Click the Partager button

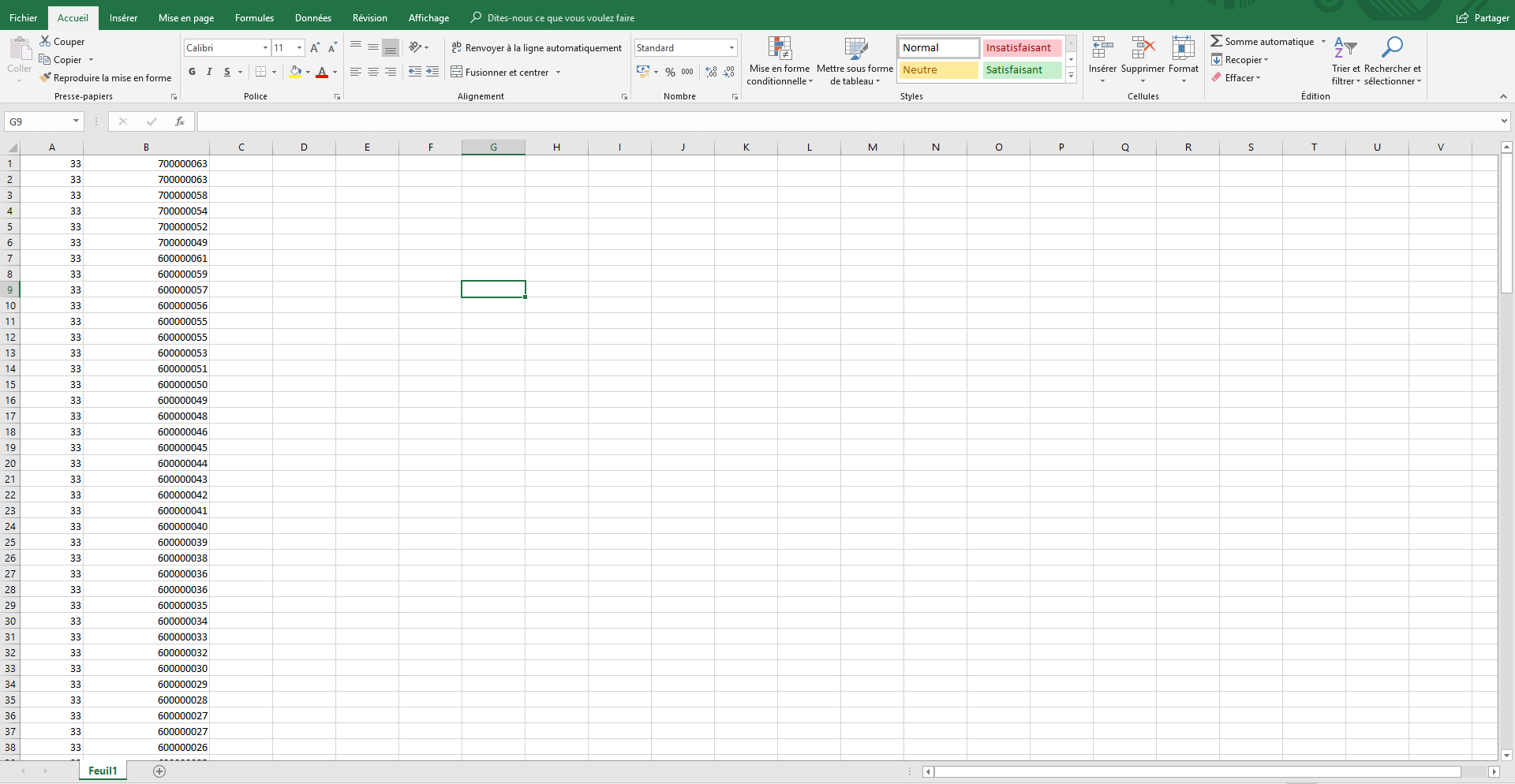coord(1483,17)
